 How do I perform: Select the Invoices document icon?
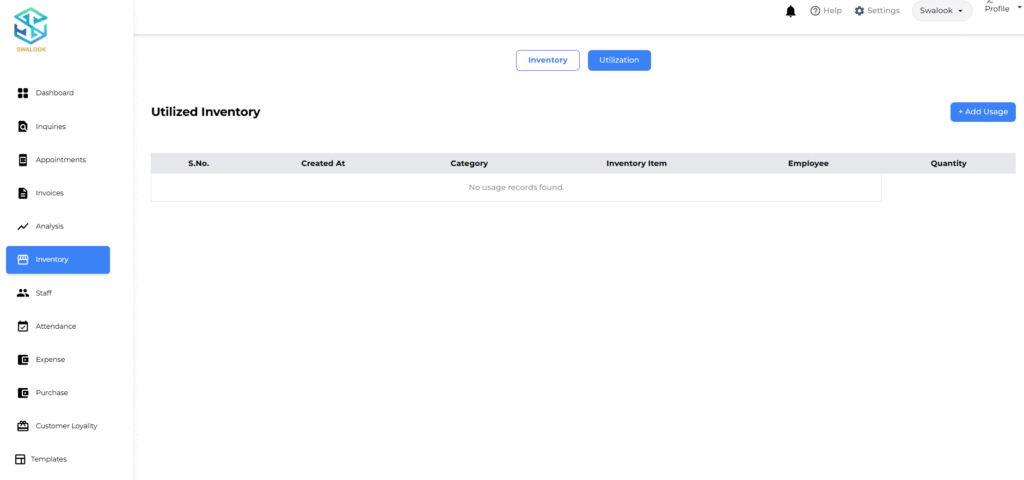point(23,193)
